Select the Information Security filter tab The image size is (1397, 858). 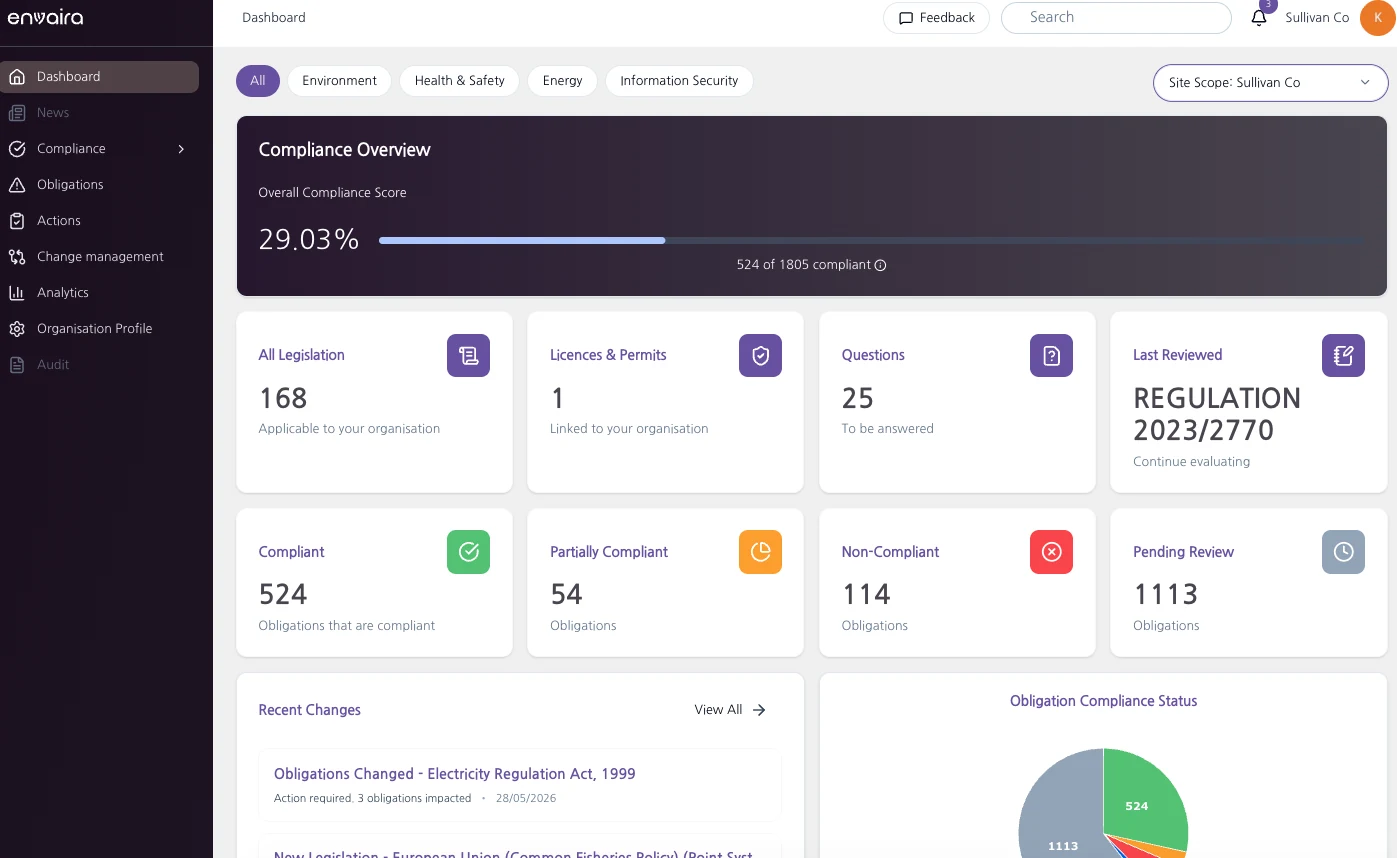679,81
